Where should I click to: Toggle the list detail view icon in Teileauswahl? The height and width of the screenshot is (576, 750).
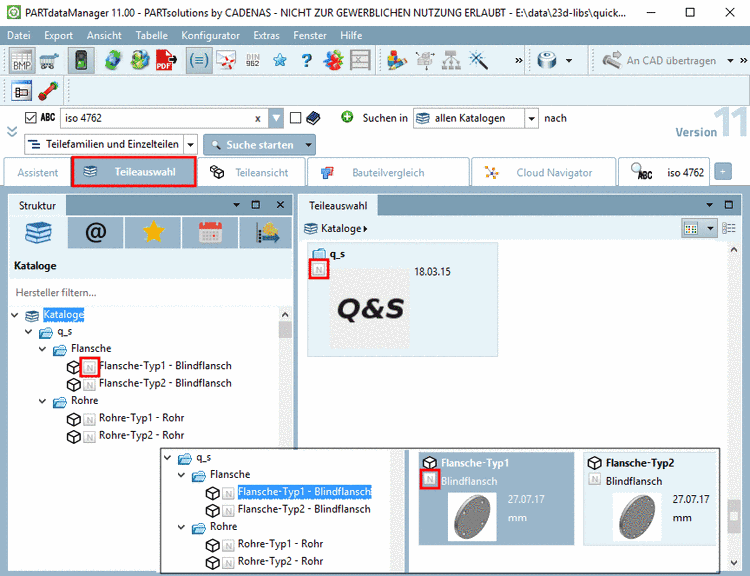(x=728, y=229)
